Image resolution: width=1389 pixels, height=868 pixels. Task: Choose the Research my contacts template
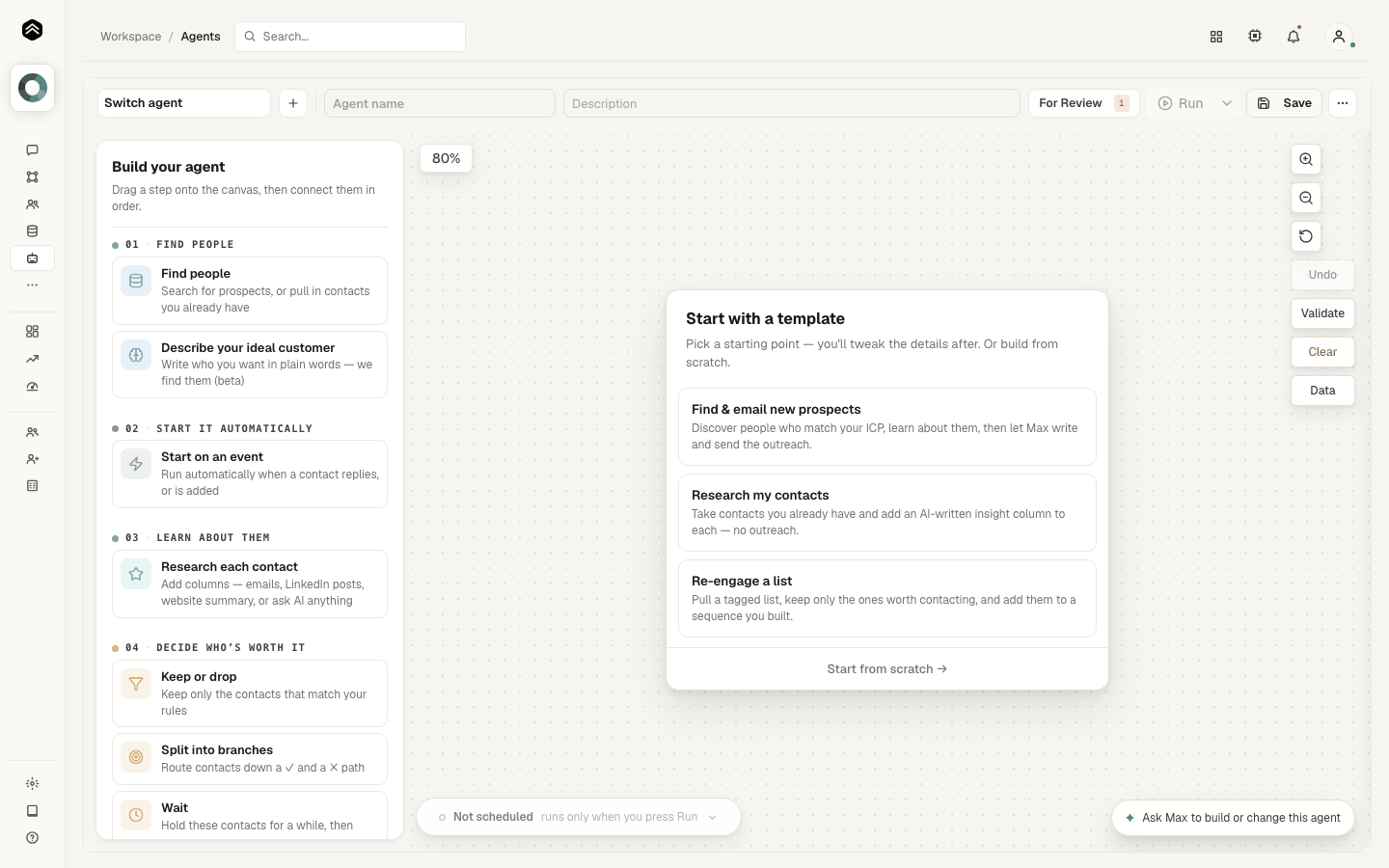tap(887, 512)
